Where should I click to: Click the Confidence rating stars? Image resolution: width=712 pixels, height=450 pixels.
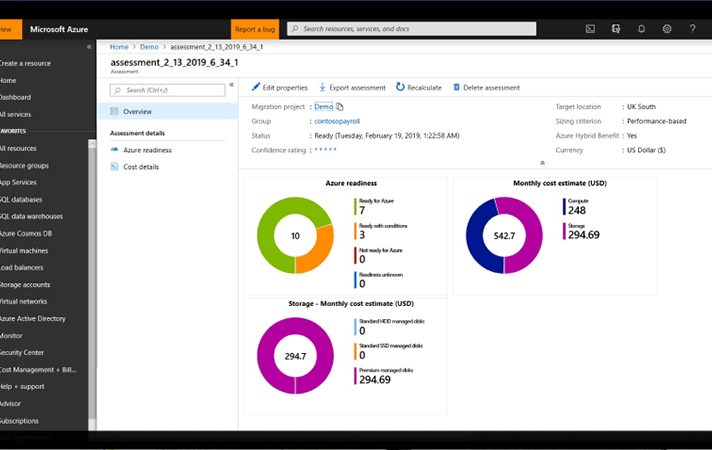pyautogui.click(x=326, y=149)
